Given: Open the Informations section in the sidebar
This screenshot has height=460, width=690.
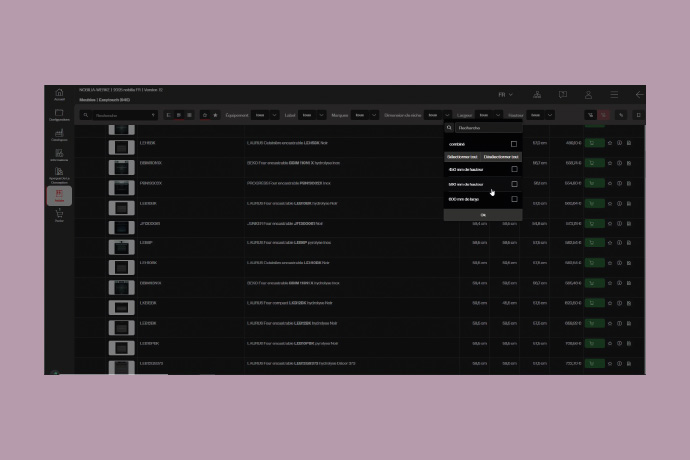Looking at the screenshot, I should 59,155.
